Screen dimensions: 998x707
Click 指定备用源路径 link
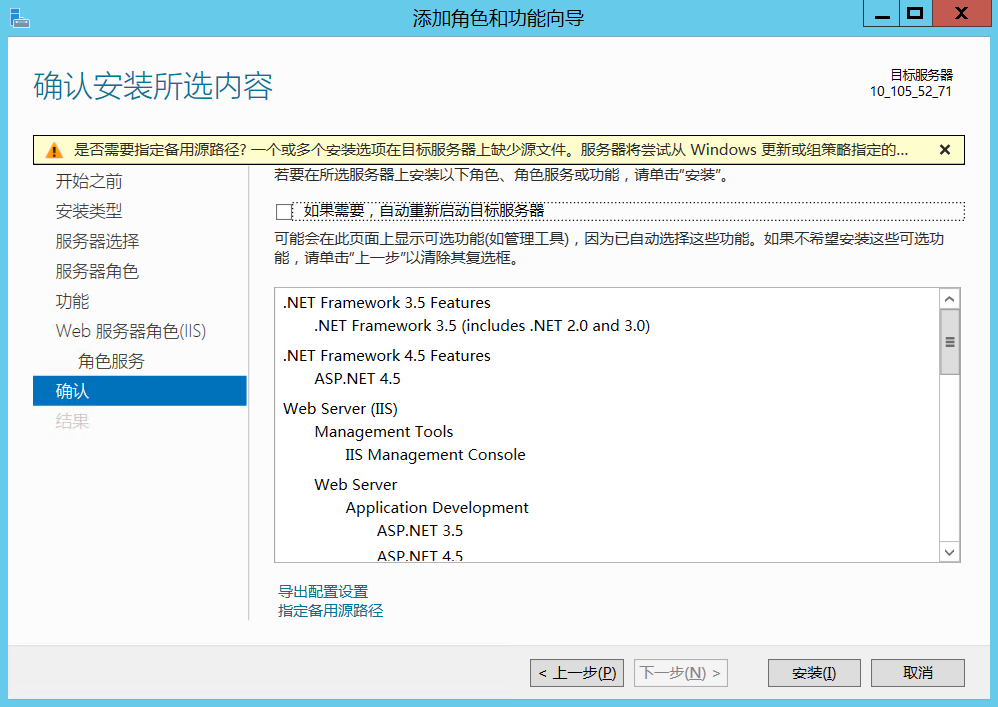click(x=330, y=610)
